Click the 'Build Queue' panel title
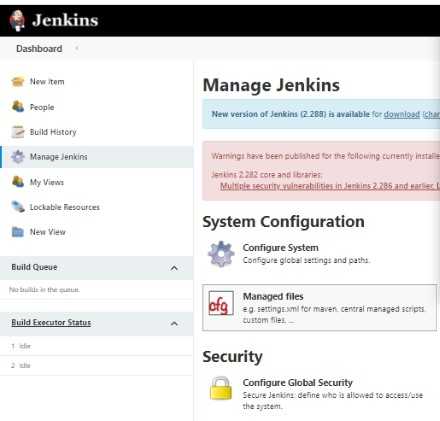Image resolution: width=440 pixels, height=421 pixels. tap(34, 267)
